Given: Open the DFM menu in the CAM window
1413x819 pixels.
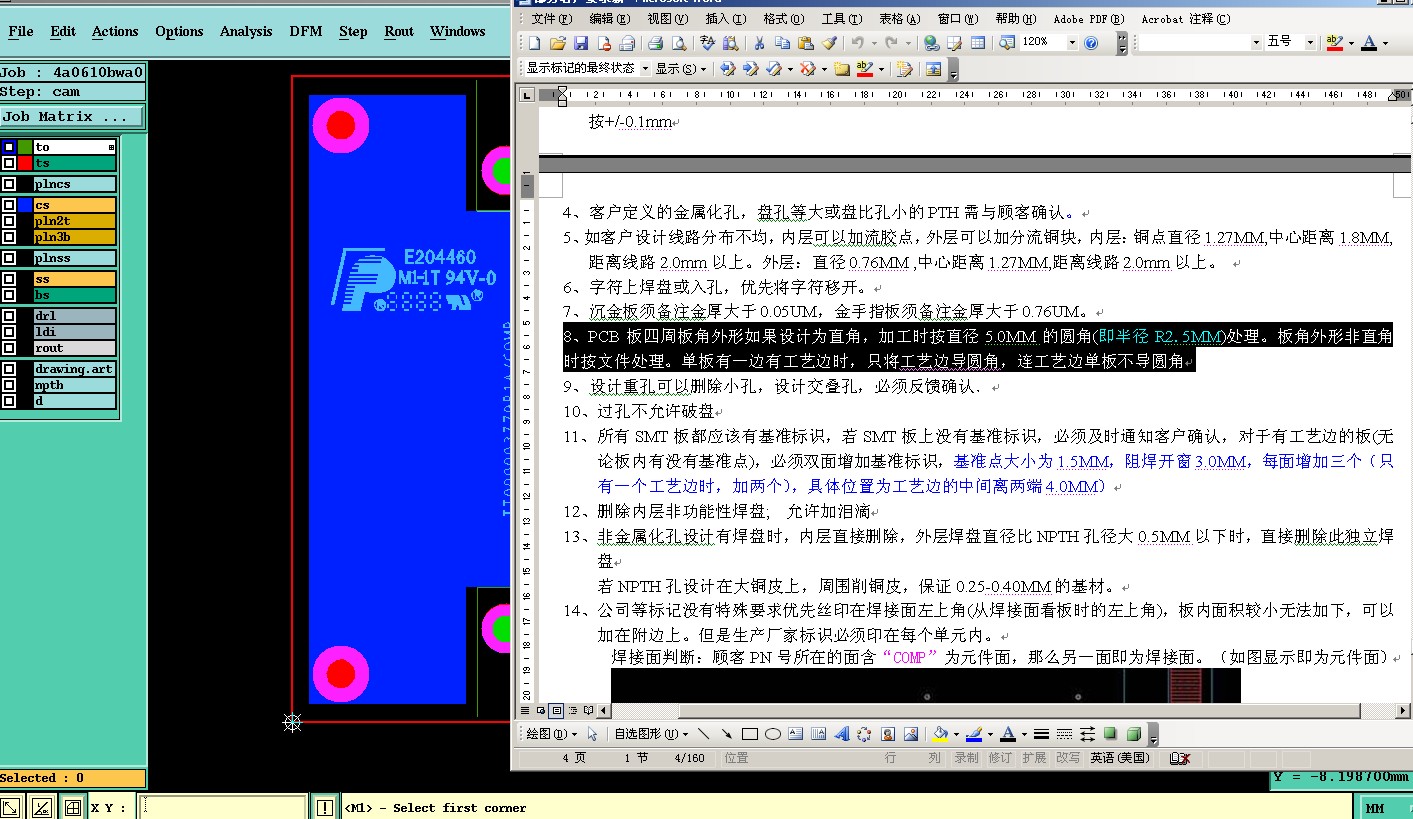Looking at the screenshot, I should pos(306,31).
